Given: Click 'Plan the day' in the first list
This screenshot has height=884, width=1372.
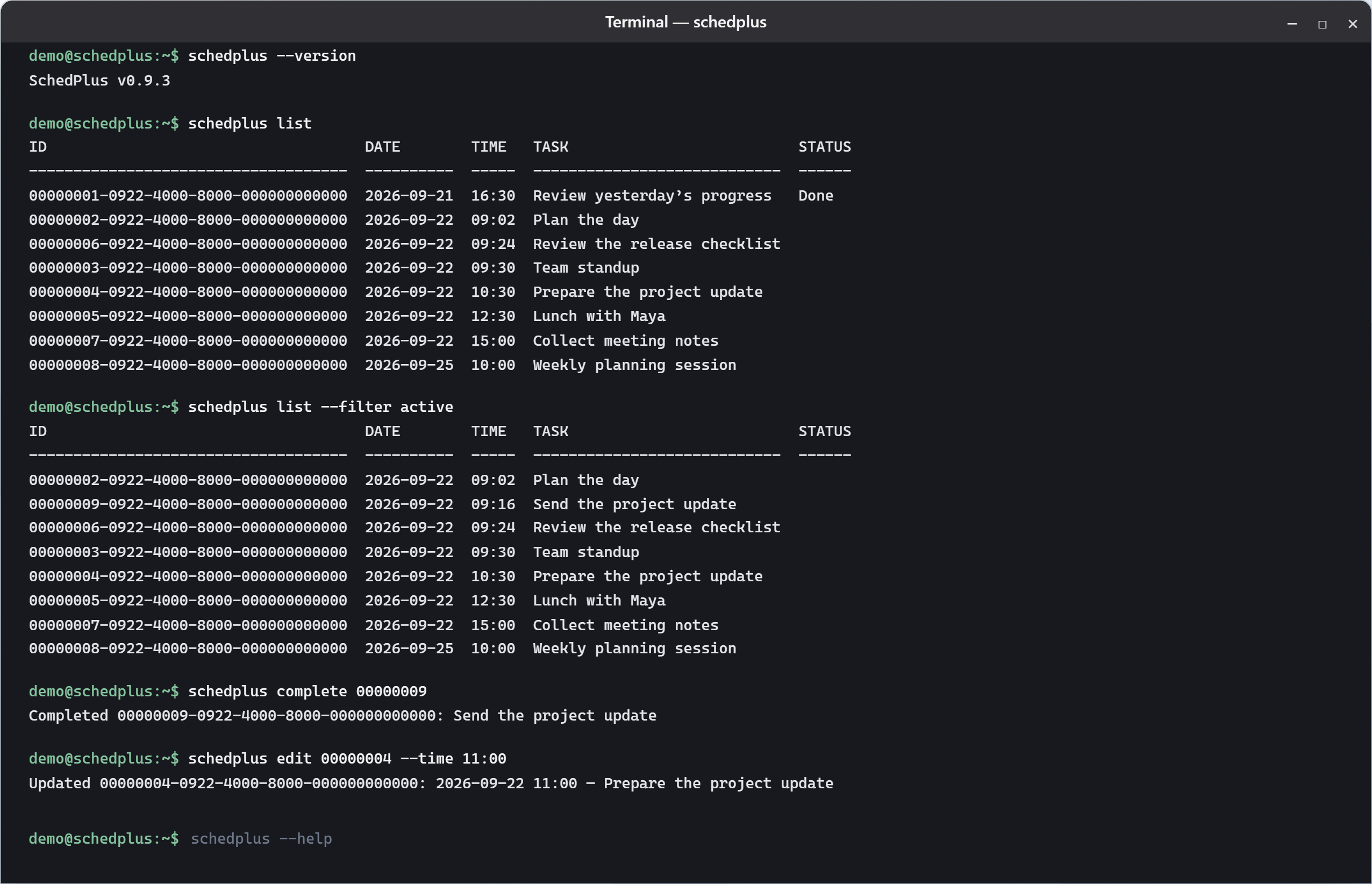Looking at the screenshot, I should [x=586, y=220].
